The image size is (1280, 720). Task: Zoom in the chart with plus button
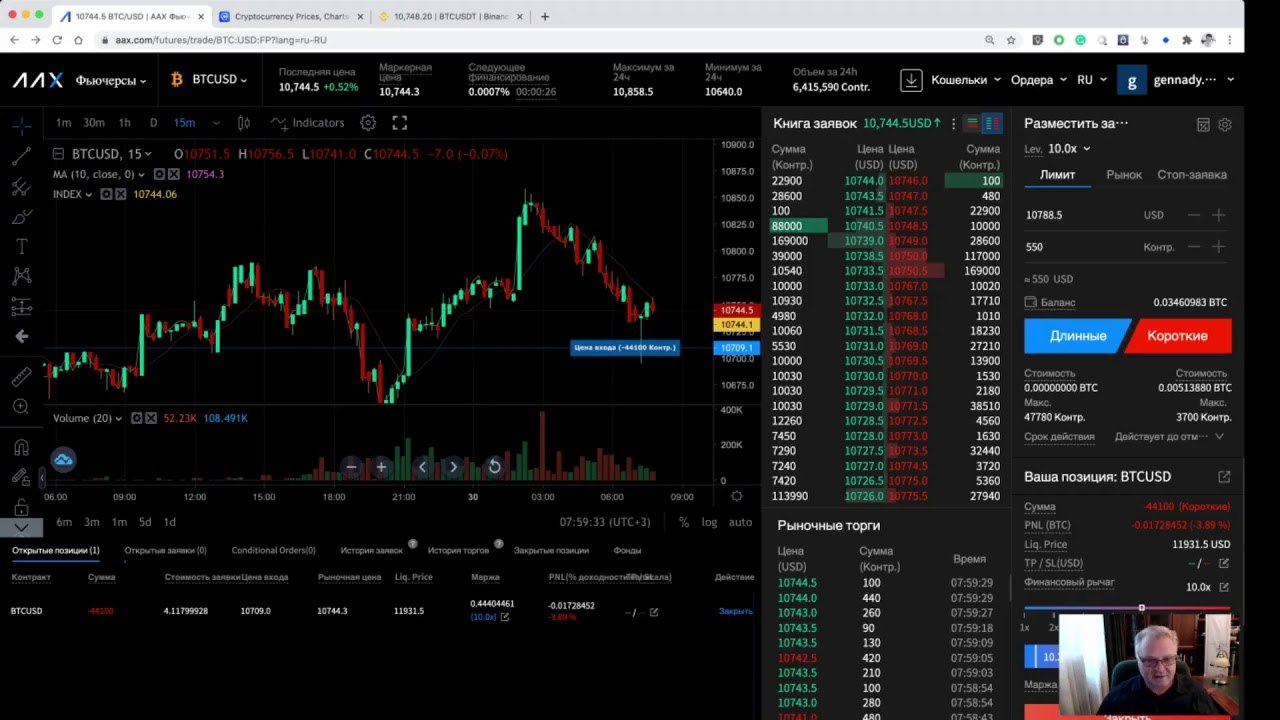click(381, 467)
